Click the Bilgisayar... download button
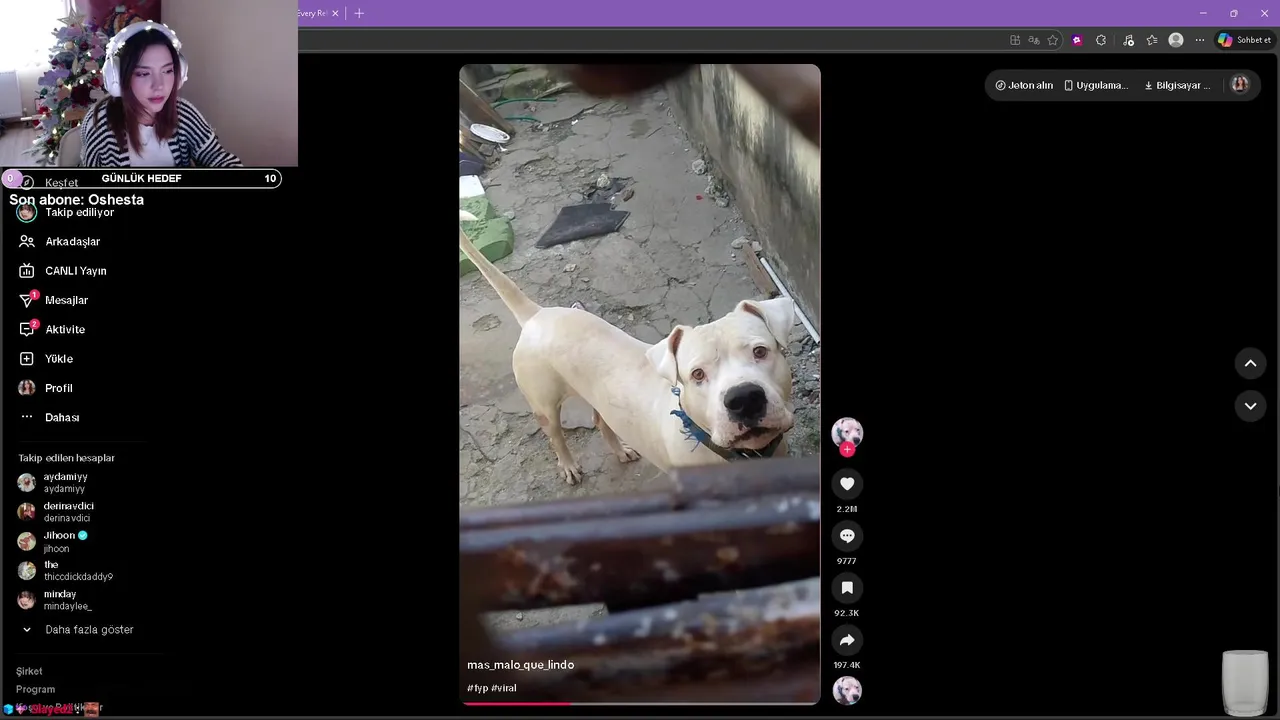The image size is (1280, 720). tap(1177, 85)
